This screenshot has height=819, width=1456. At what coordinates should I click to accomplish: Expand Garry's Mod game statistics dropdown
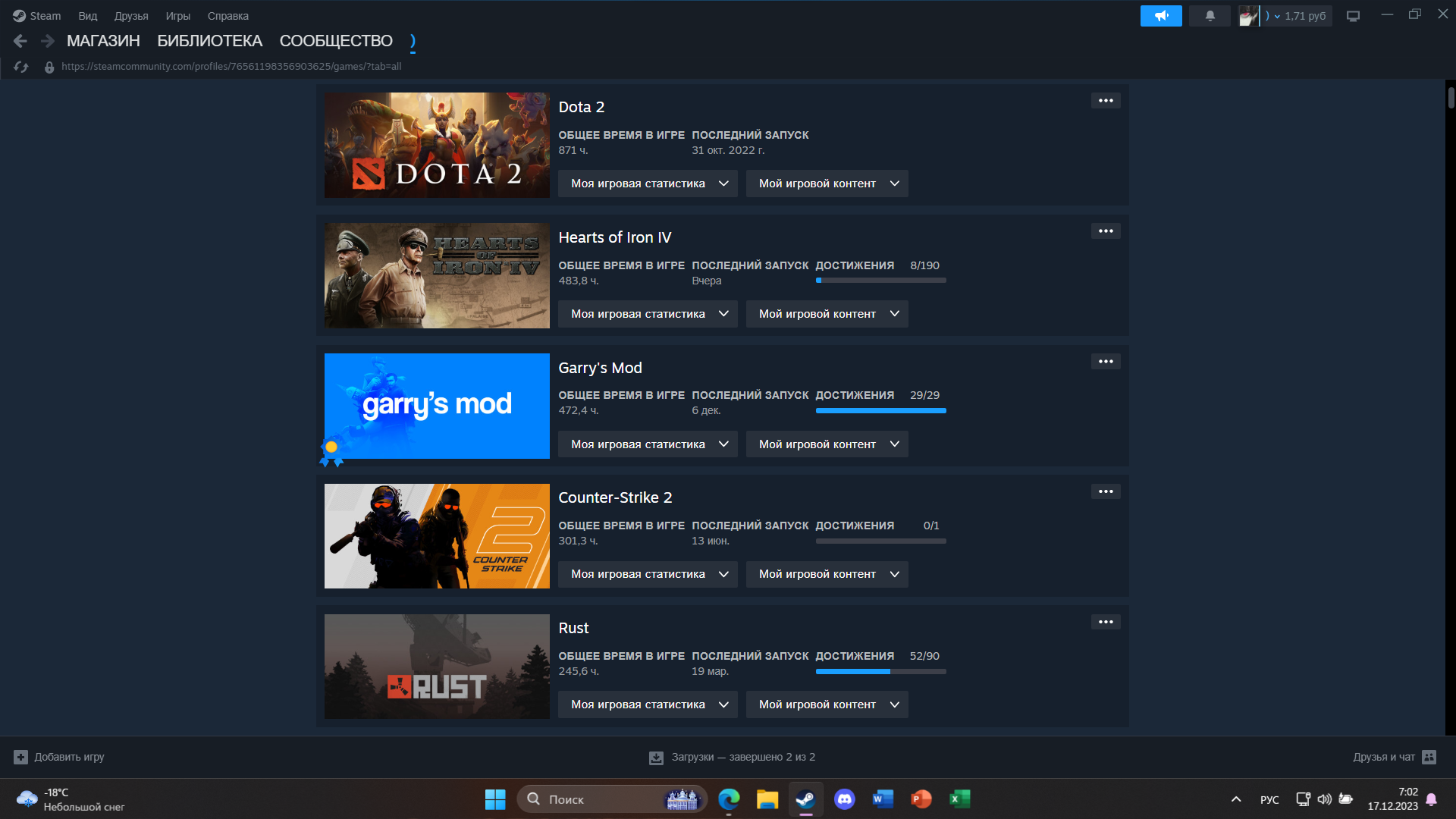pyautogui.click(x=648, y=444)
